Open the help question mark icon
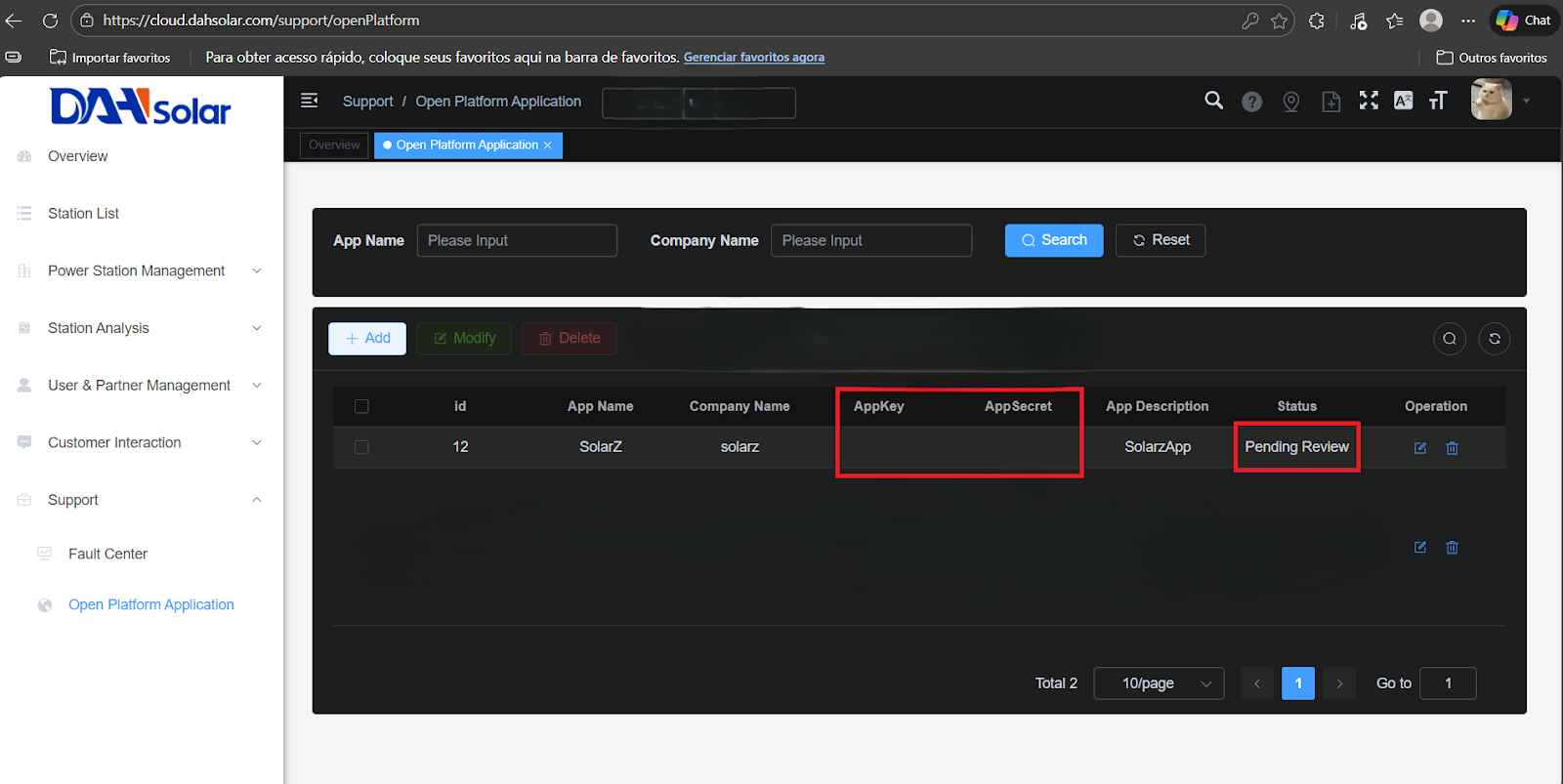 point(1251,102)
